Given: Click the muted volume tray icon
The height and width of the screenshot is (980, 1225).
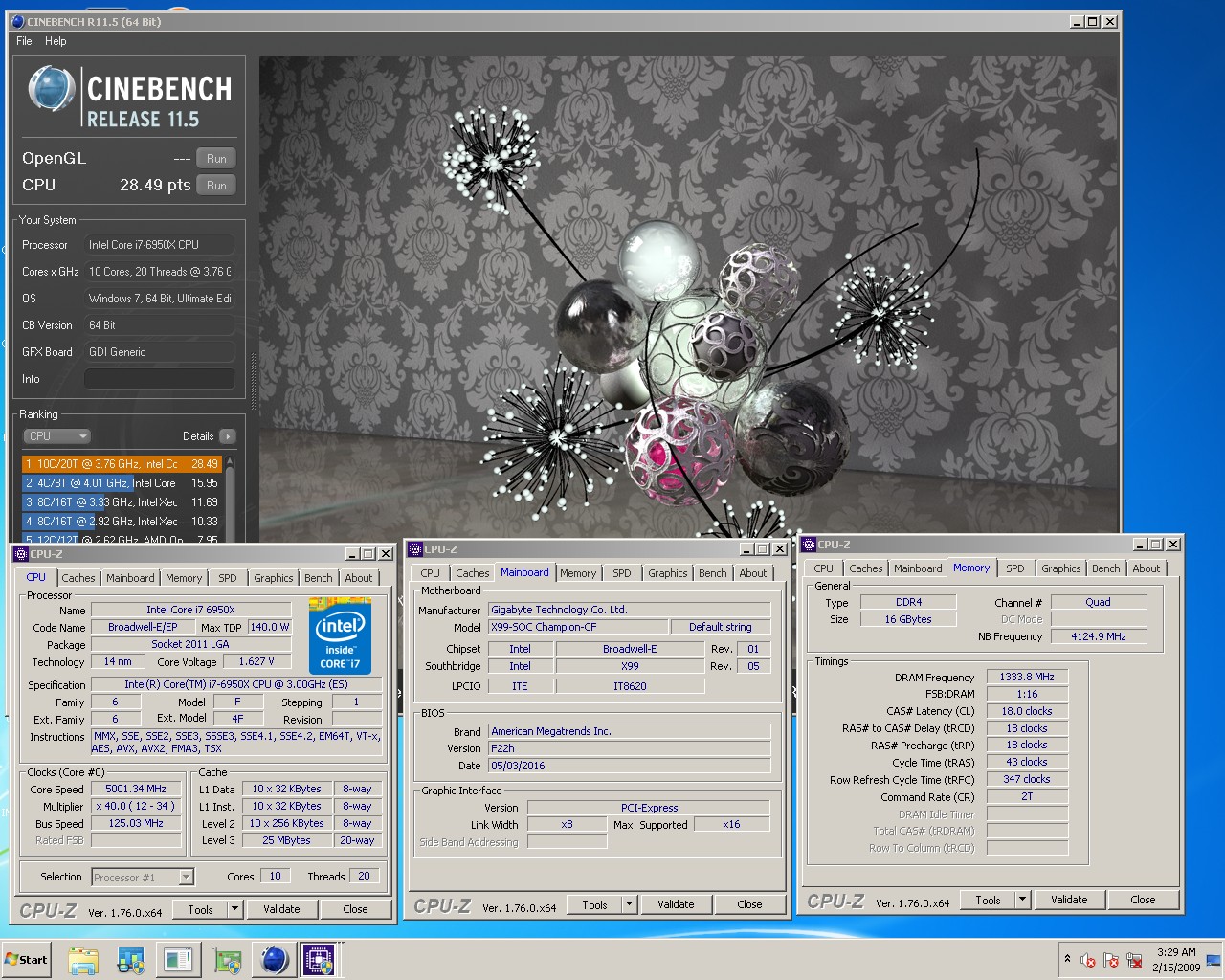Looking at the screenshot, I should [1088, 960].
